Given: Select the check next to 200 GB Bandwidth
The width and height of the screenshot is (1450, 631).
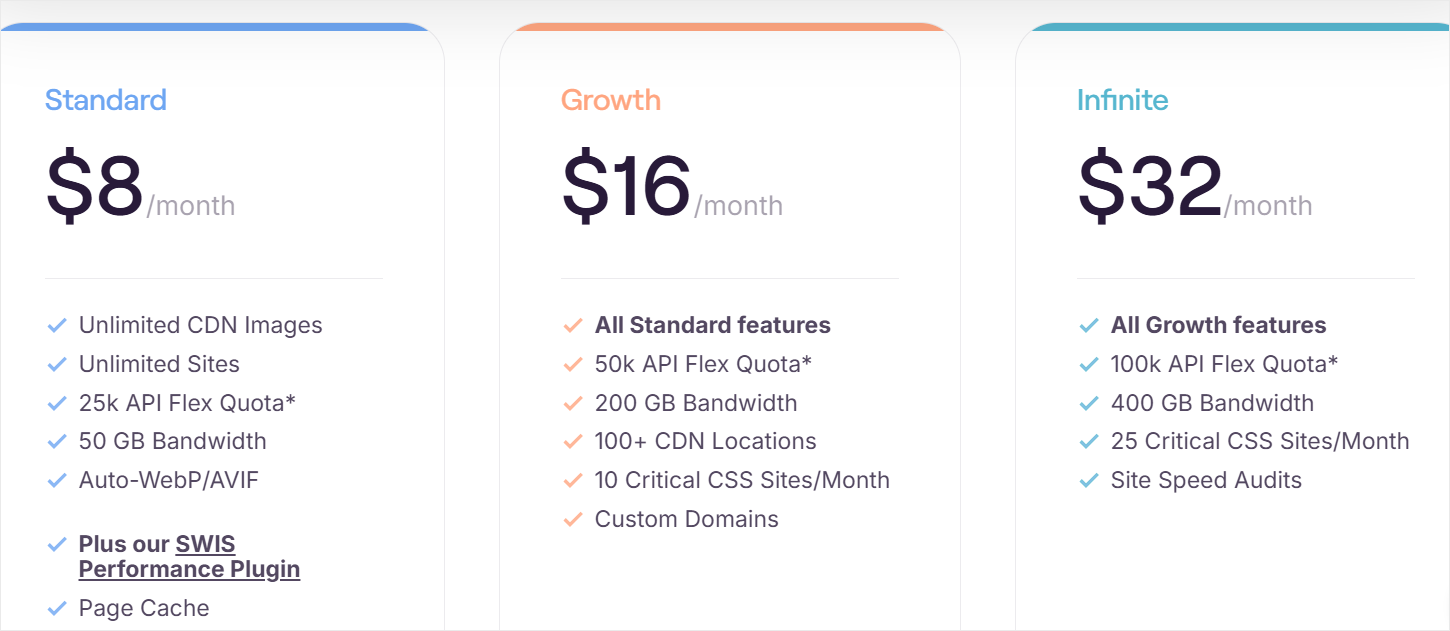Looking at the screenshot, I should pyautogui.click(x=572, y=403).
